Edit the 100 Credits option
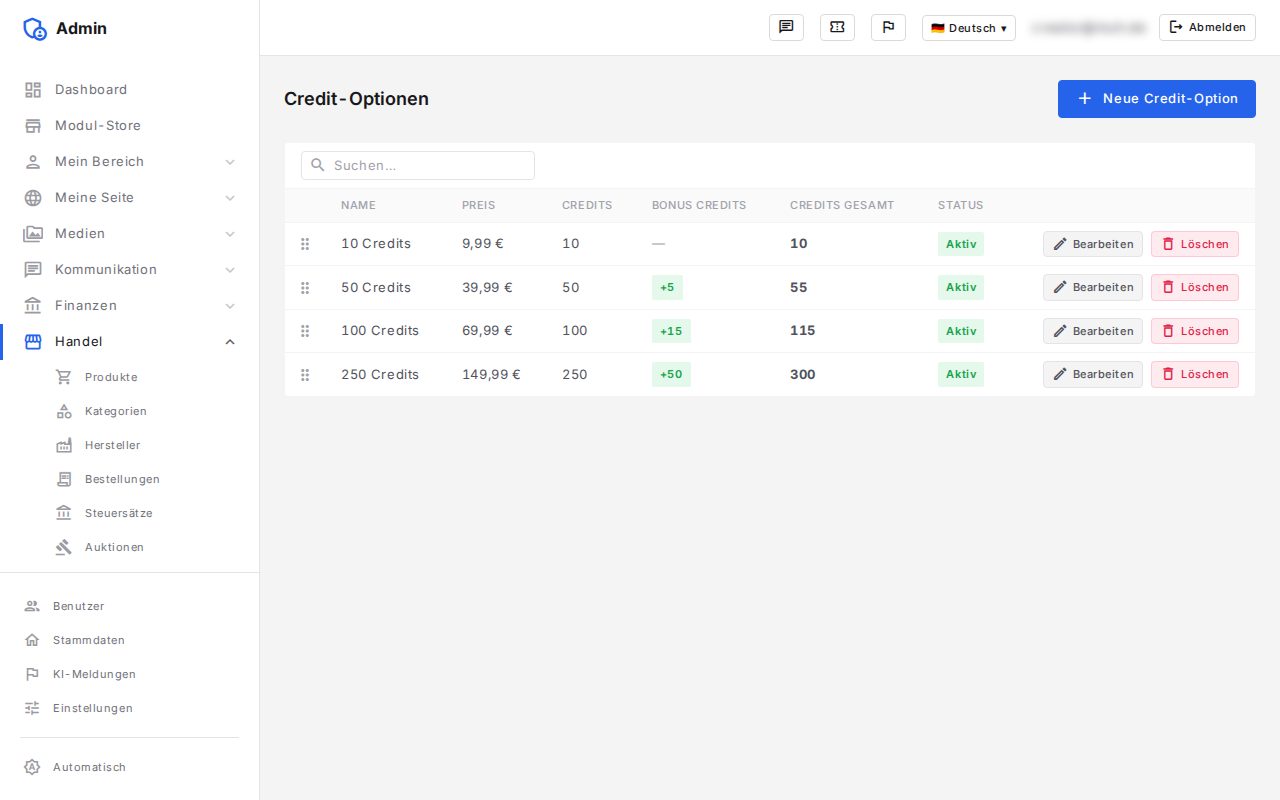 tap(1093, 331)
